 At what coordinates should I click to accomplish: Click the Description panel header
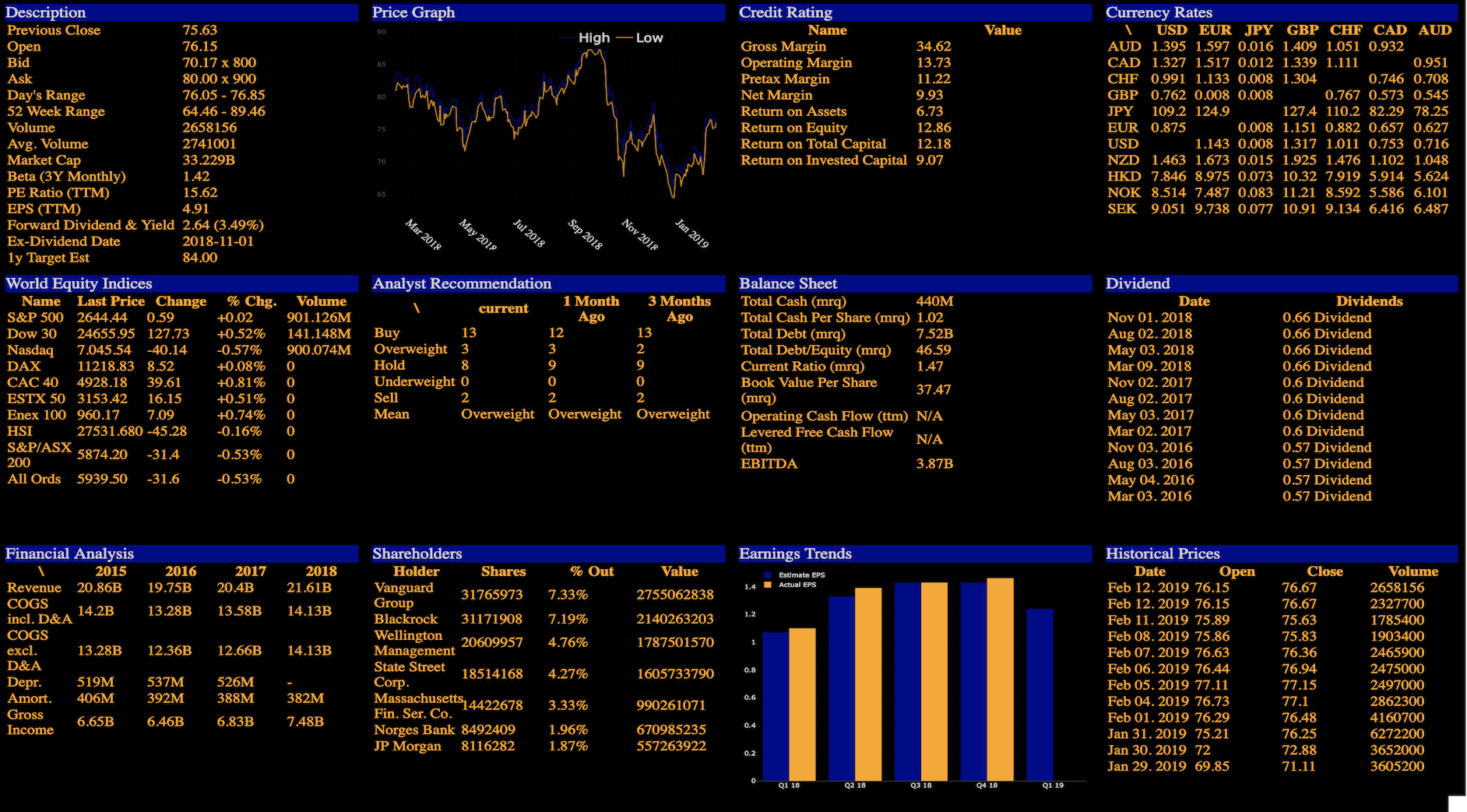[181, 12]
